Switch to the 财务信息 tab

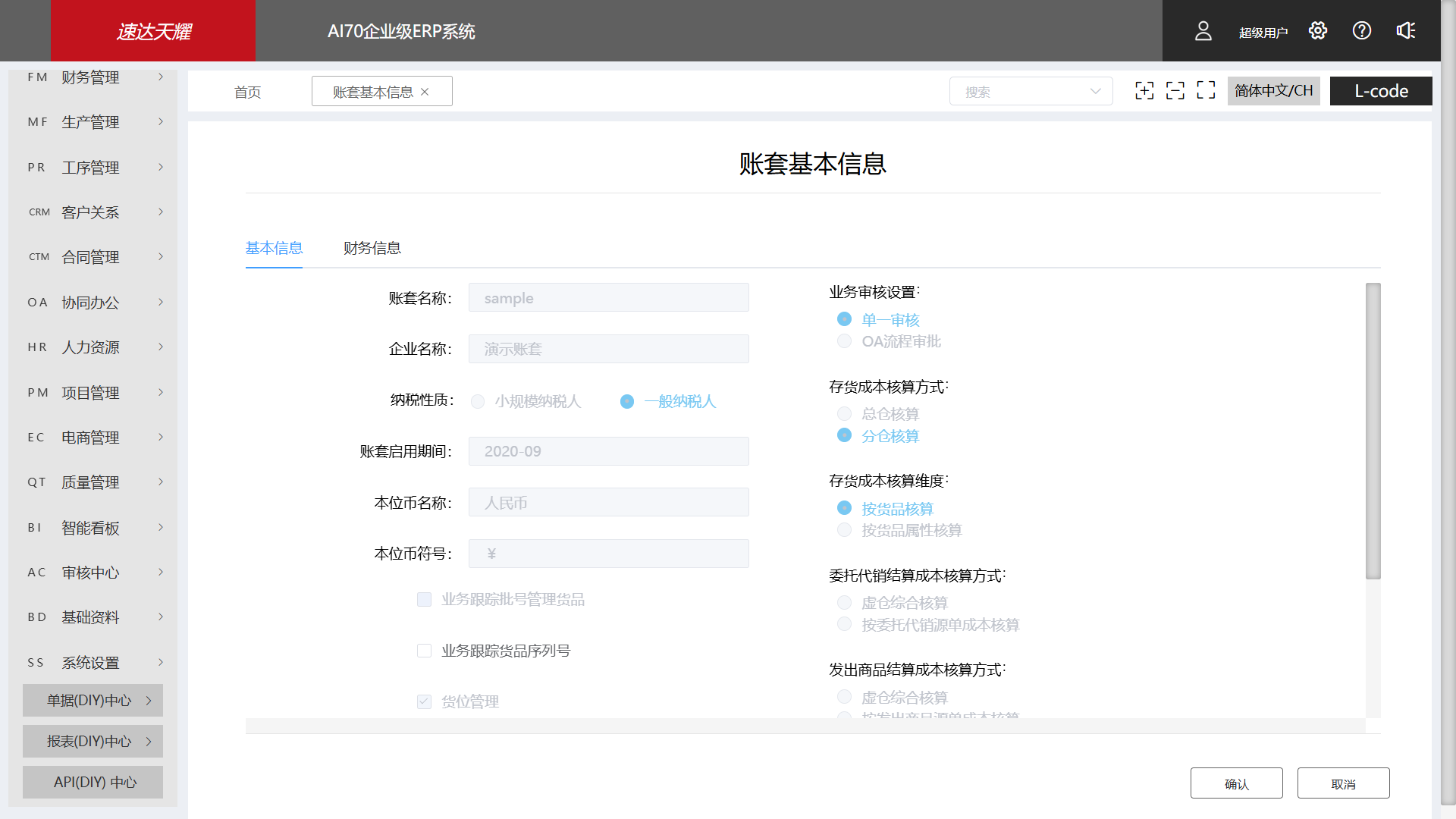pyautogui.click(x=372, y=248)
